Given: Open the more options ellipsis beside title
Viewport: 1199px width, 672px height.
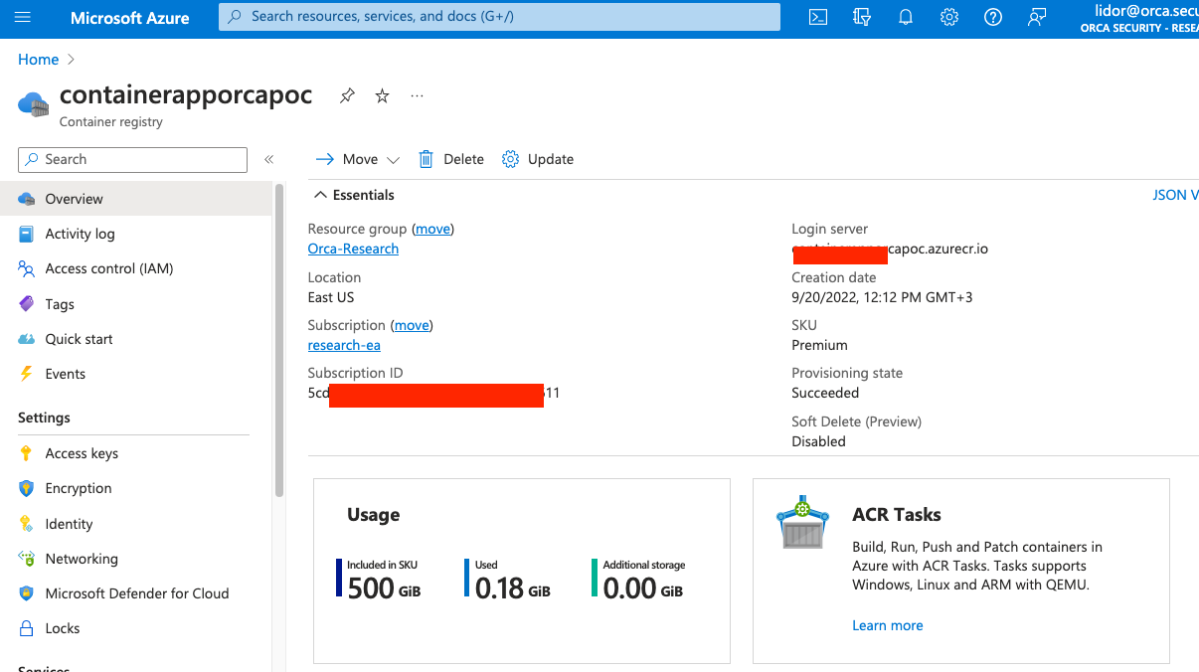Looking at the screenshot, I should (417, 96).
